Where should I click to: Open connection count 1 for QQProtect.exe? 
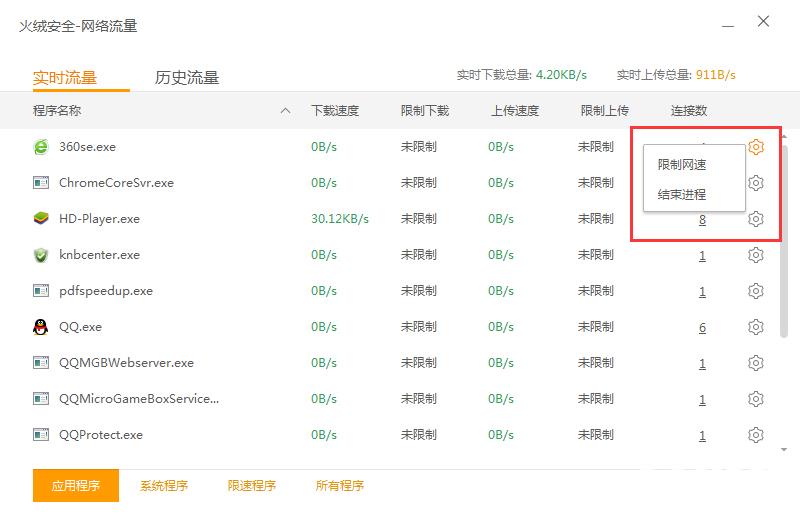coord(703,435)
